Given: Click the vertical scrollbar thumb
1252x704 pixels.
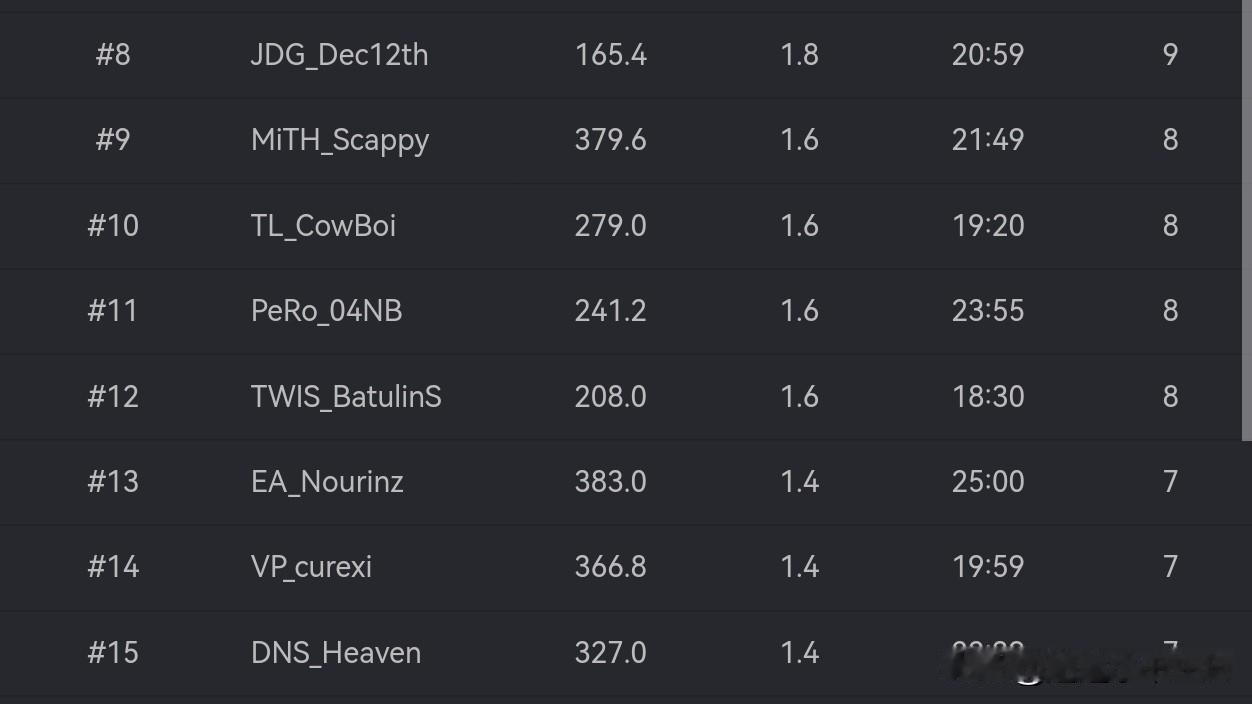Looking at the screenshot, I should 1246,220.
